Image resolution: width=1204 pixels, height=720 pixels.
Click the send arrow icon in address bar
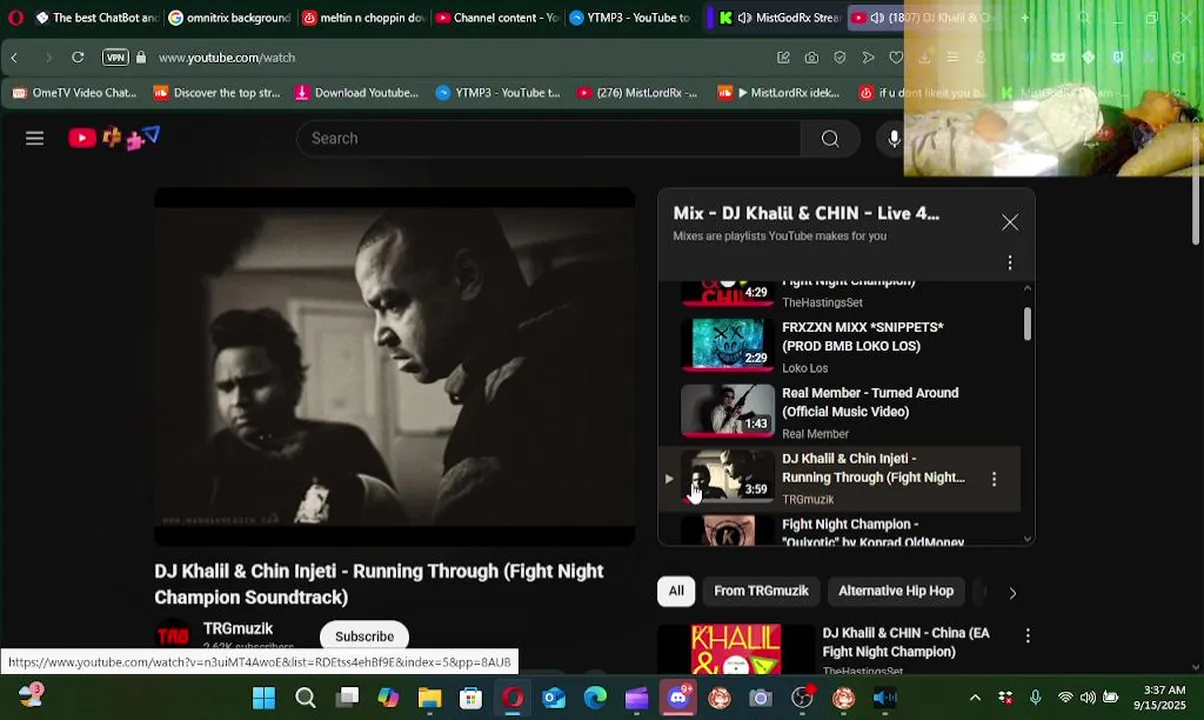click(868, 58)
